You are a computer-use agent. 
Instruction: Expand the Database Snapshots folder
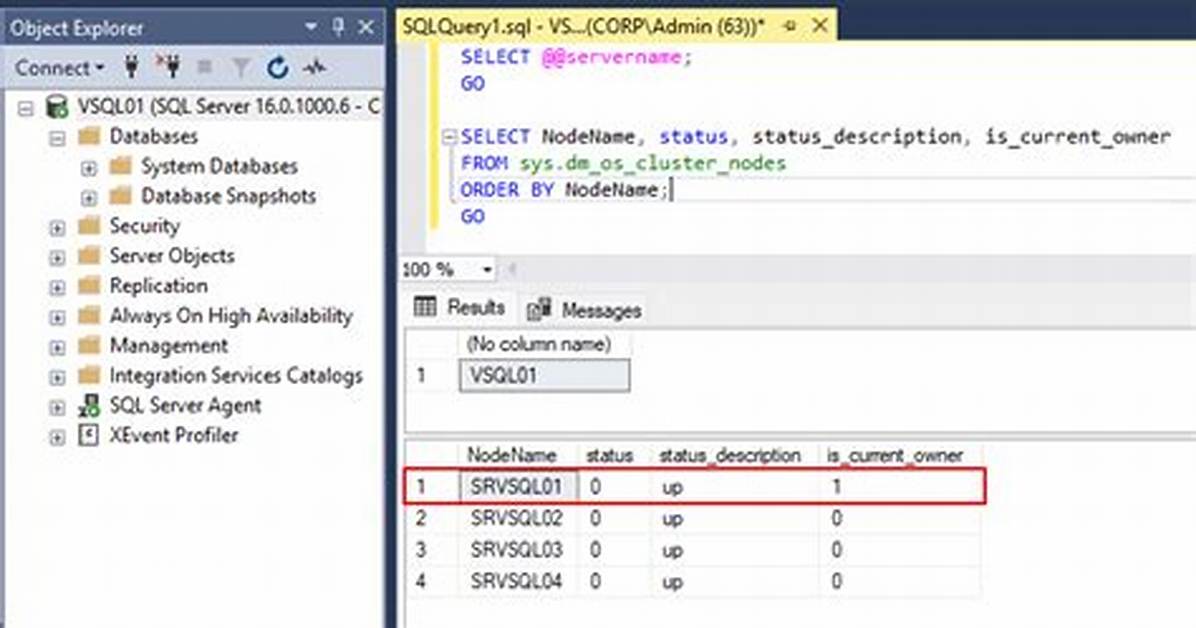point(88,198)
